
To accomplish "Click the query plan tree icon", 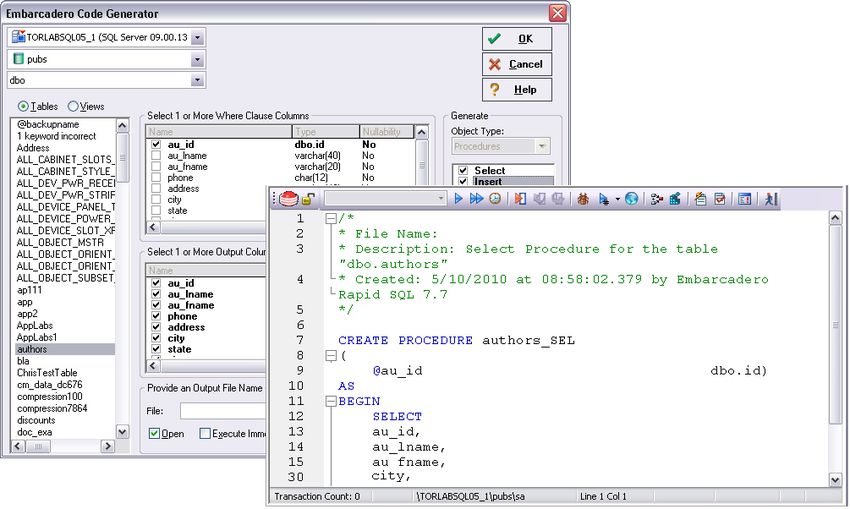I will [x=656, y=199].
